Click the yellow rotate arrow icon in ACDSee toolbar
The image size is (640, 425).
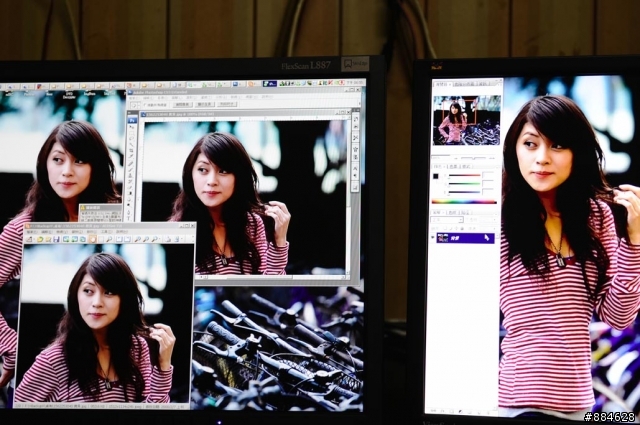click(x=40, y=239)
